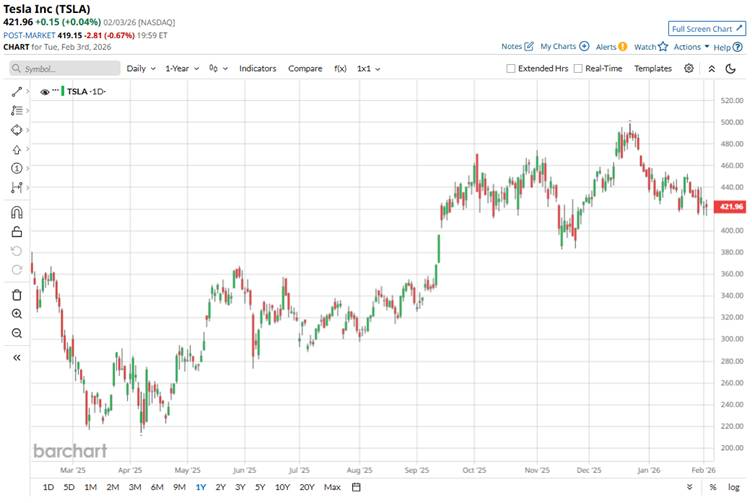Open chart settings gear icon
Screen dimensions: 752x503
pyautogui.click(x=689, y=69)
